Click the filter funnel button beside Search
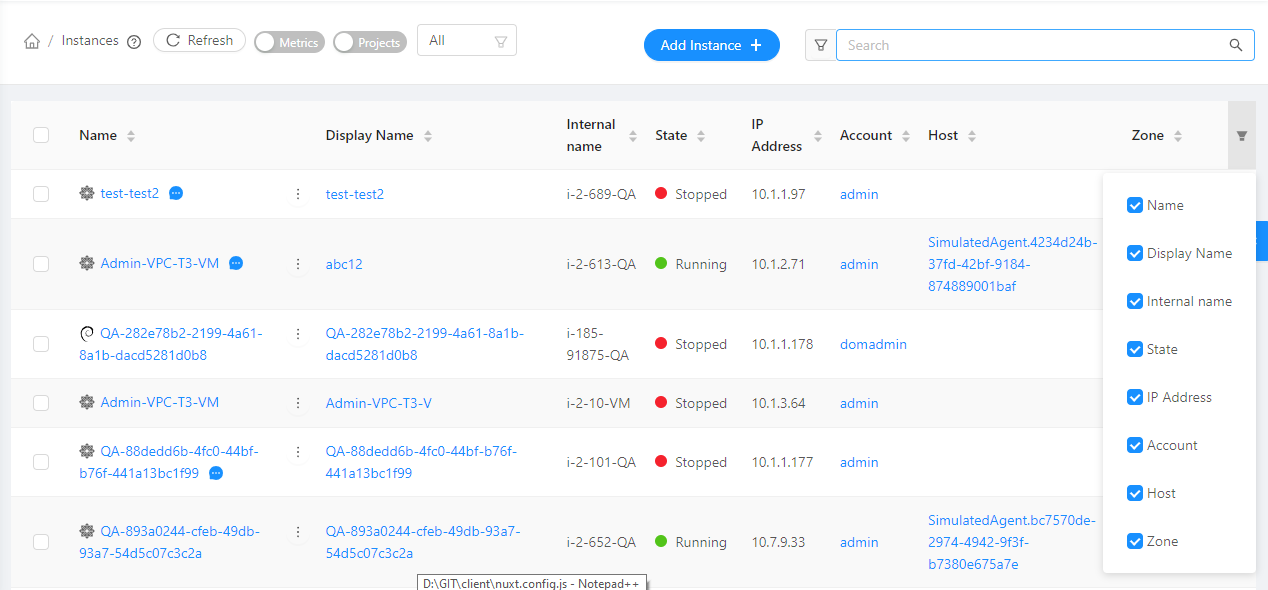 [820, 45]
